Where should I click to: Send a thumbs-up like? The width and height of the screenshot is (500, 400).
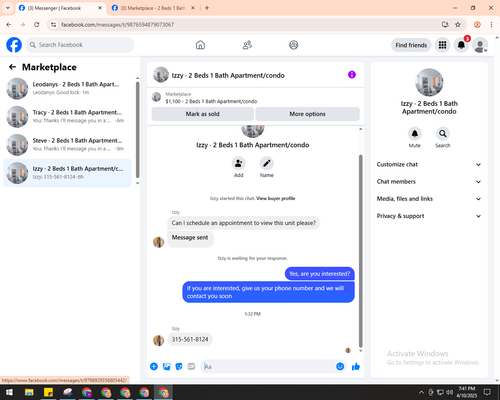[x=356, y=367]
